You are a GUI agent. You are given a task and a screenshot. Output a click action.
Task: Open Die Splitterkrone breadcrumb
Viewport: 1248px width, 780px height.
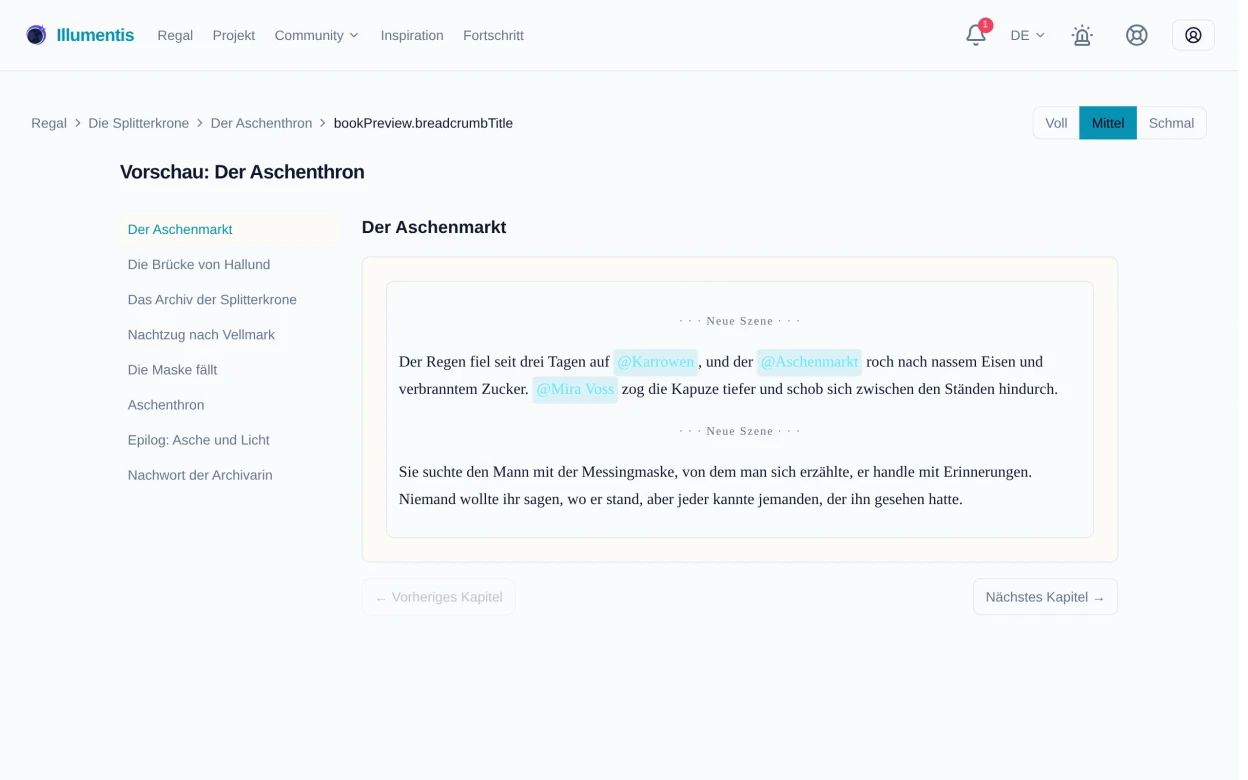click(x=138, y=123)
